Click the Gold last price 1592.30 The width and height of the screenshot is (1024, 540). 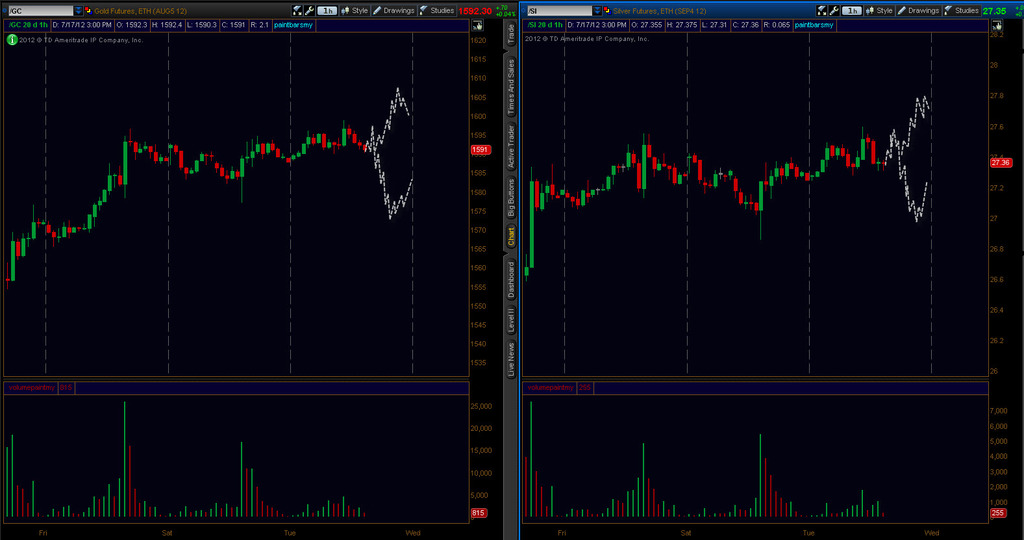[475, 11]
